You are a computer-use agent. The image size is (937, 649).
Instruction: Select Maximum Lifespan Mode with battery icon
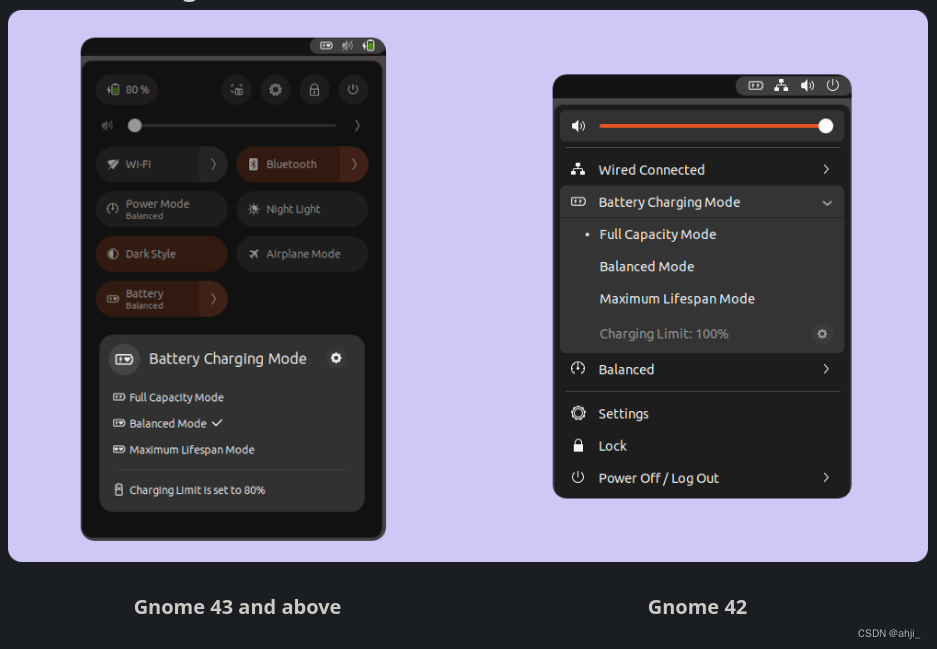183,450
